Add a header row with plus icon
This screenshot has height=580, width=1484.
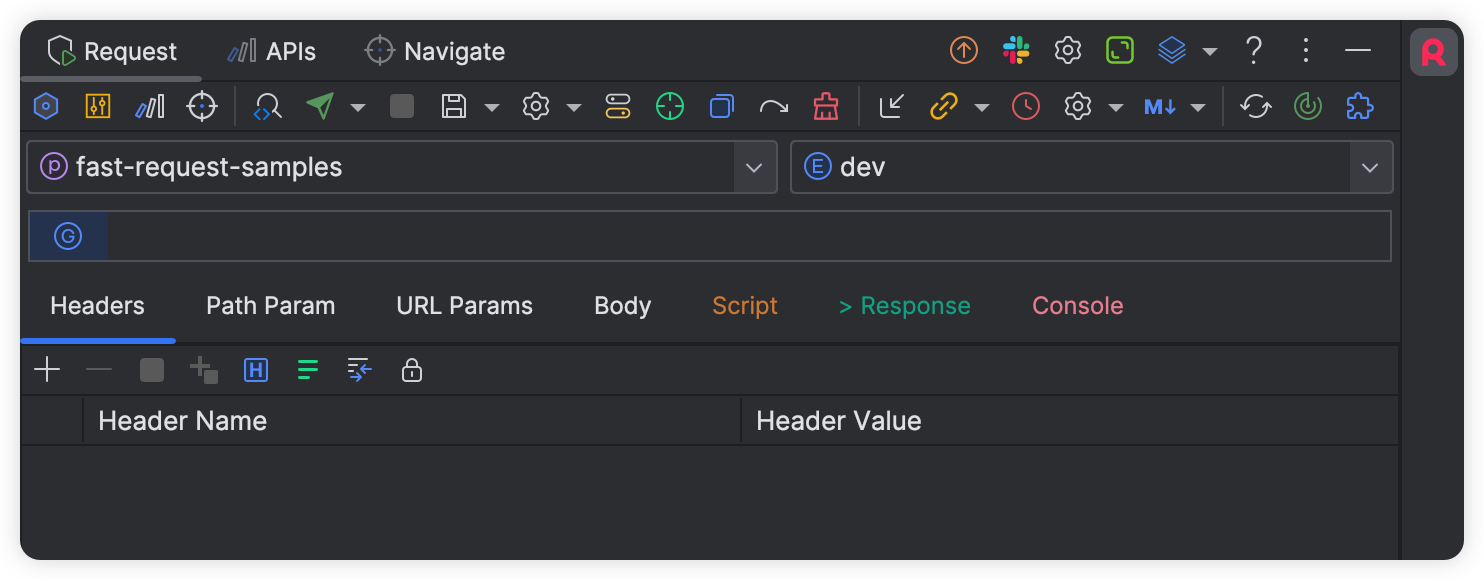[47, 371]
